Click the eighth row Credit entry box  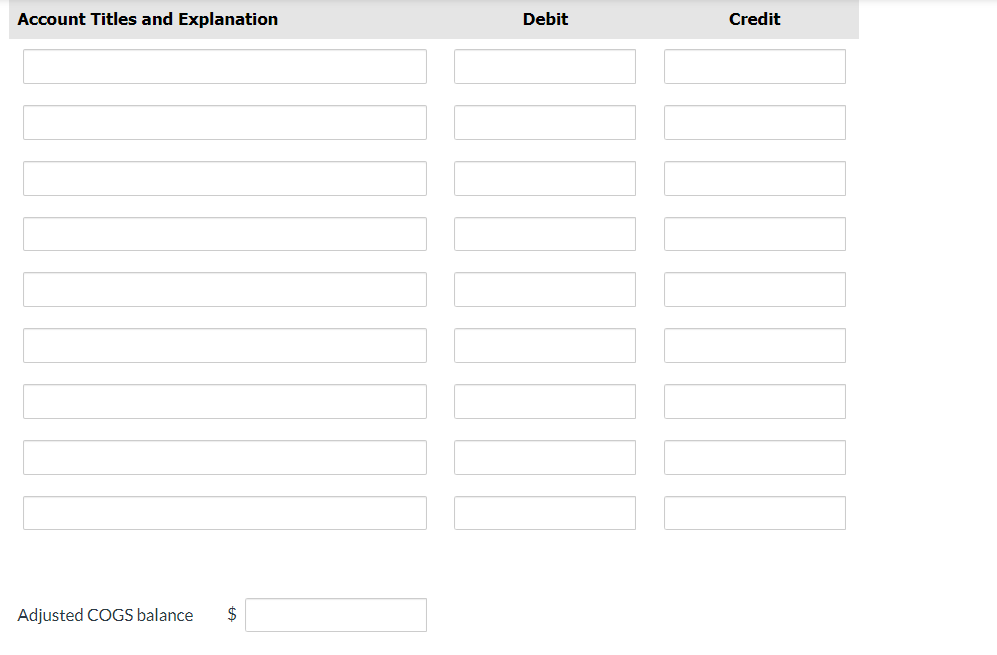pyautogui.click(x=755, y=457)
